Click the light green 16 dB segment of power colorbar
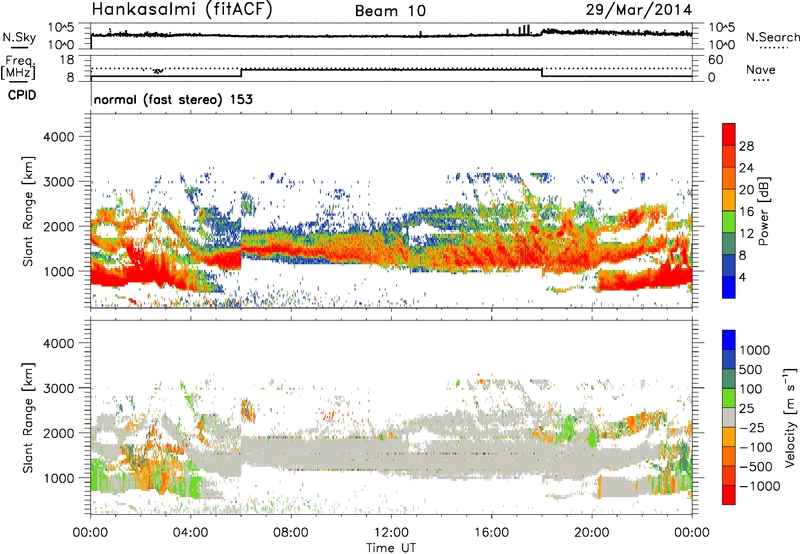This screenshot has height=554, width=800. coord(729,222)
